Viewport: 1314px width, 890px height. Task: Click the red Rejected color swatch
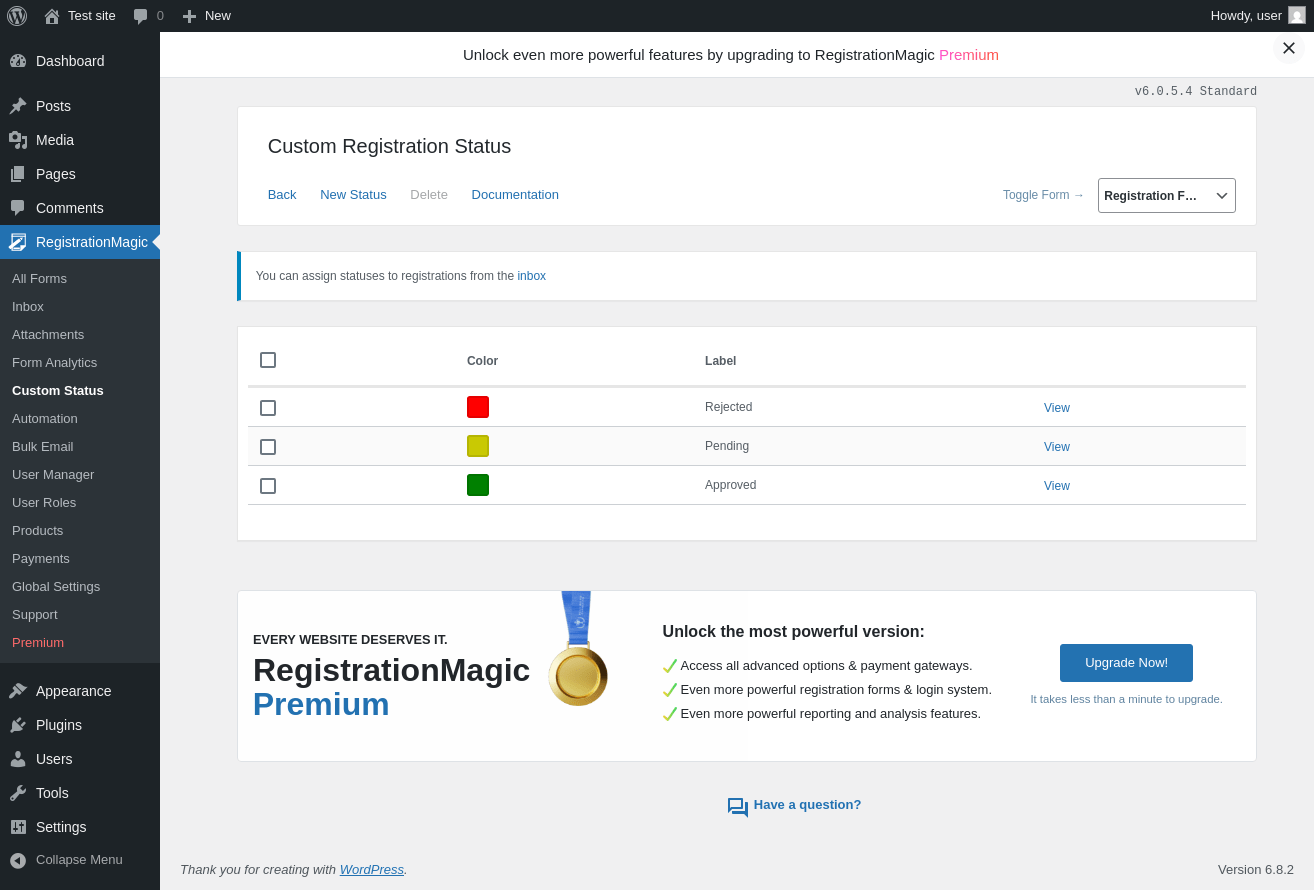click(x=478, y=407)
